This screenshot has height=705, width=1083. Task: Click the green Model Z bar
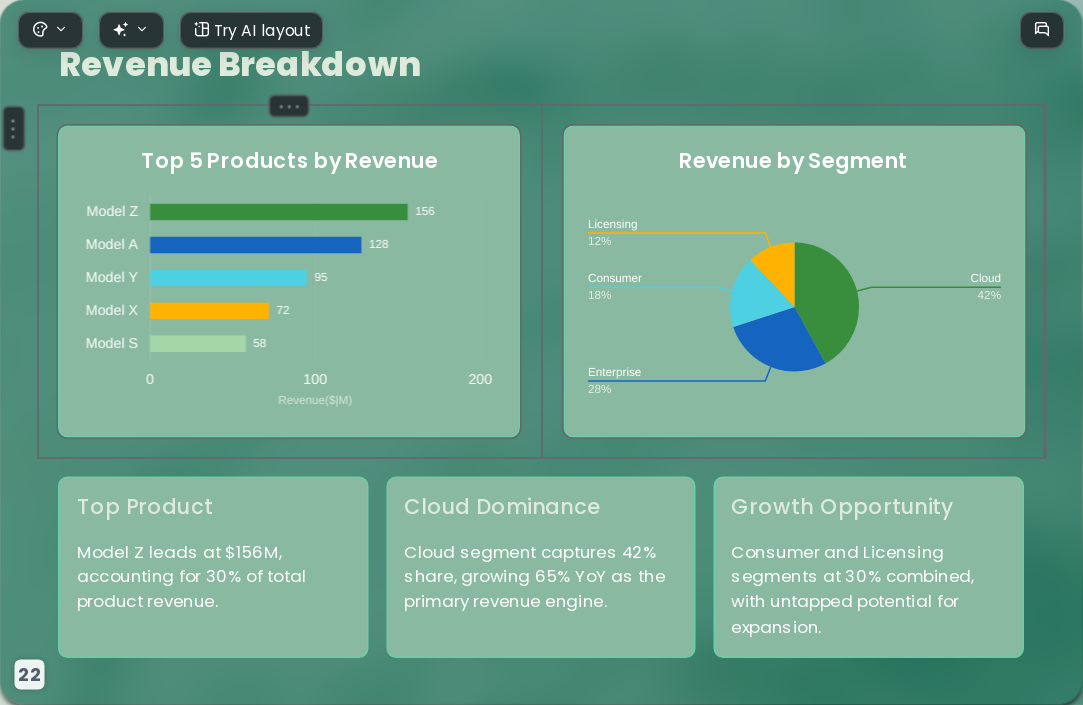[278, 211]
